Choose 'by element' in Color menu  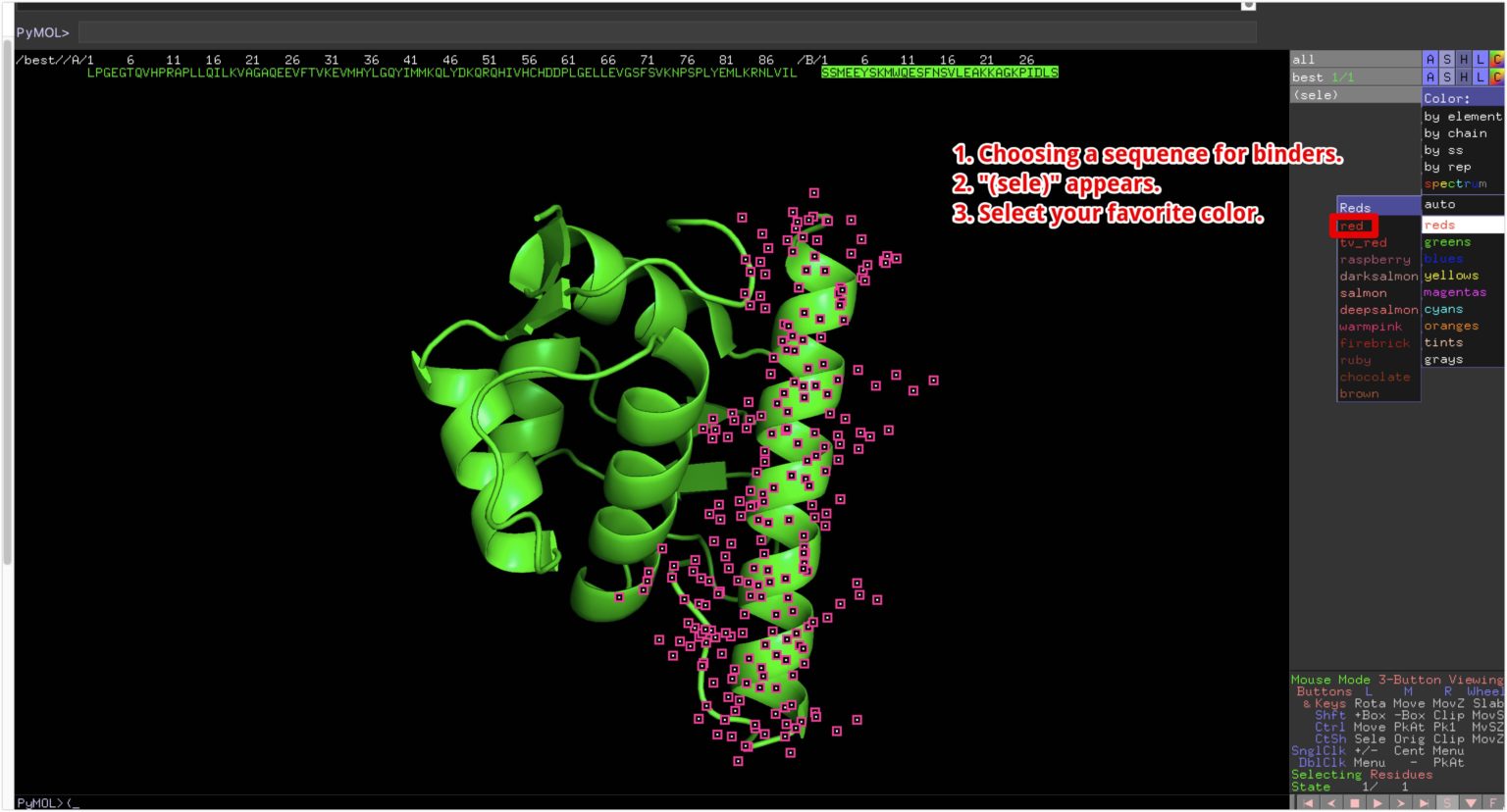(1462, 117)
